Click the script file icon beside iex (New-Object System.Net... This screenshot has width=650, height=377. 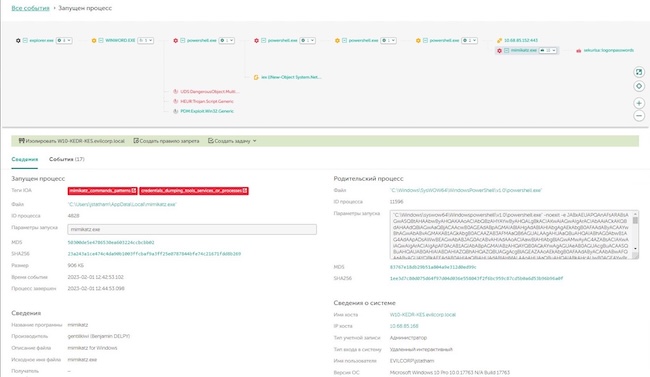[x=256, y=78]
